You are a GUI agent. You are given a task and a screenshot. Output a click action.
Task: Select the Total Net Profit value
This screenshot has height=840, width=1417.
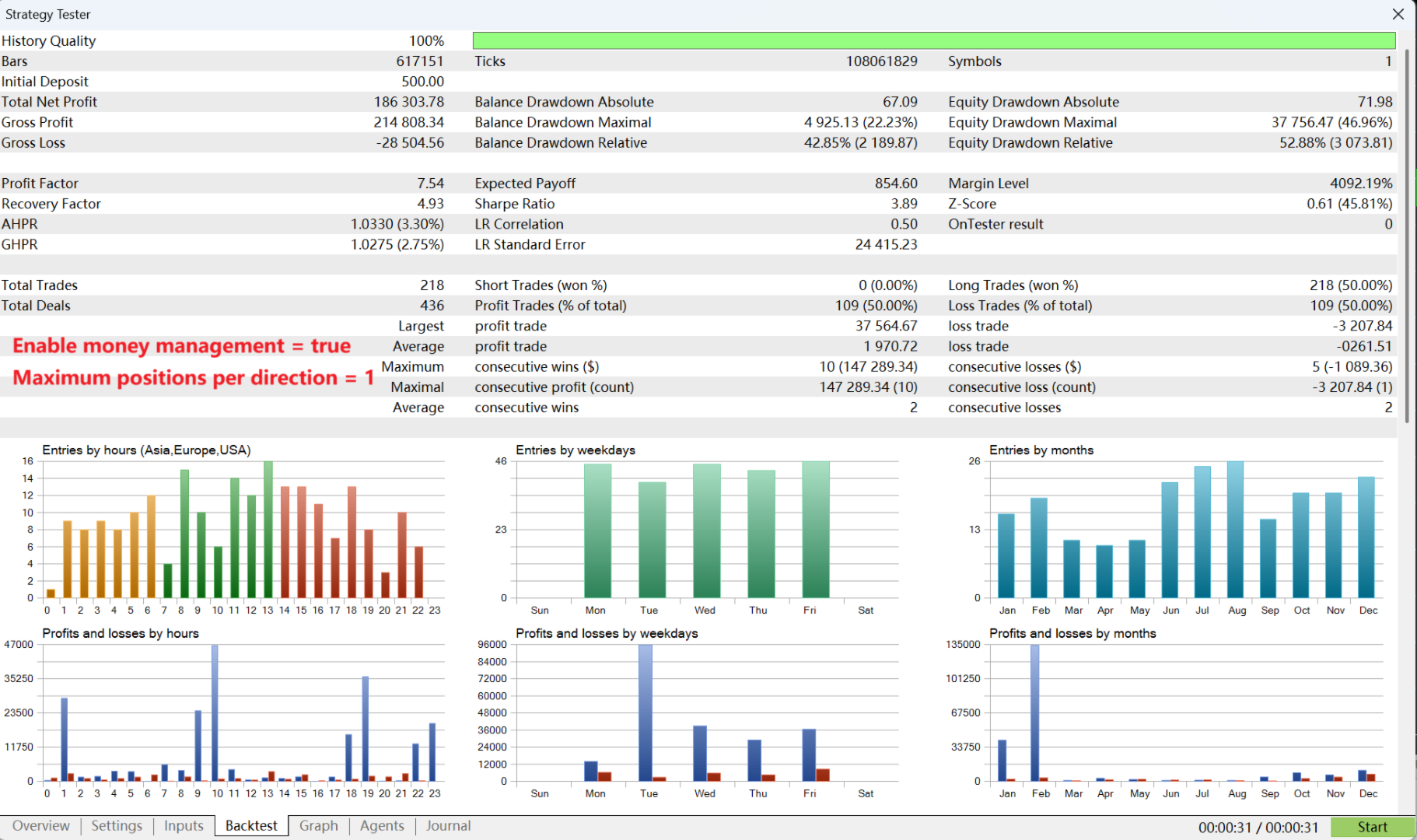409,102
